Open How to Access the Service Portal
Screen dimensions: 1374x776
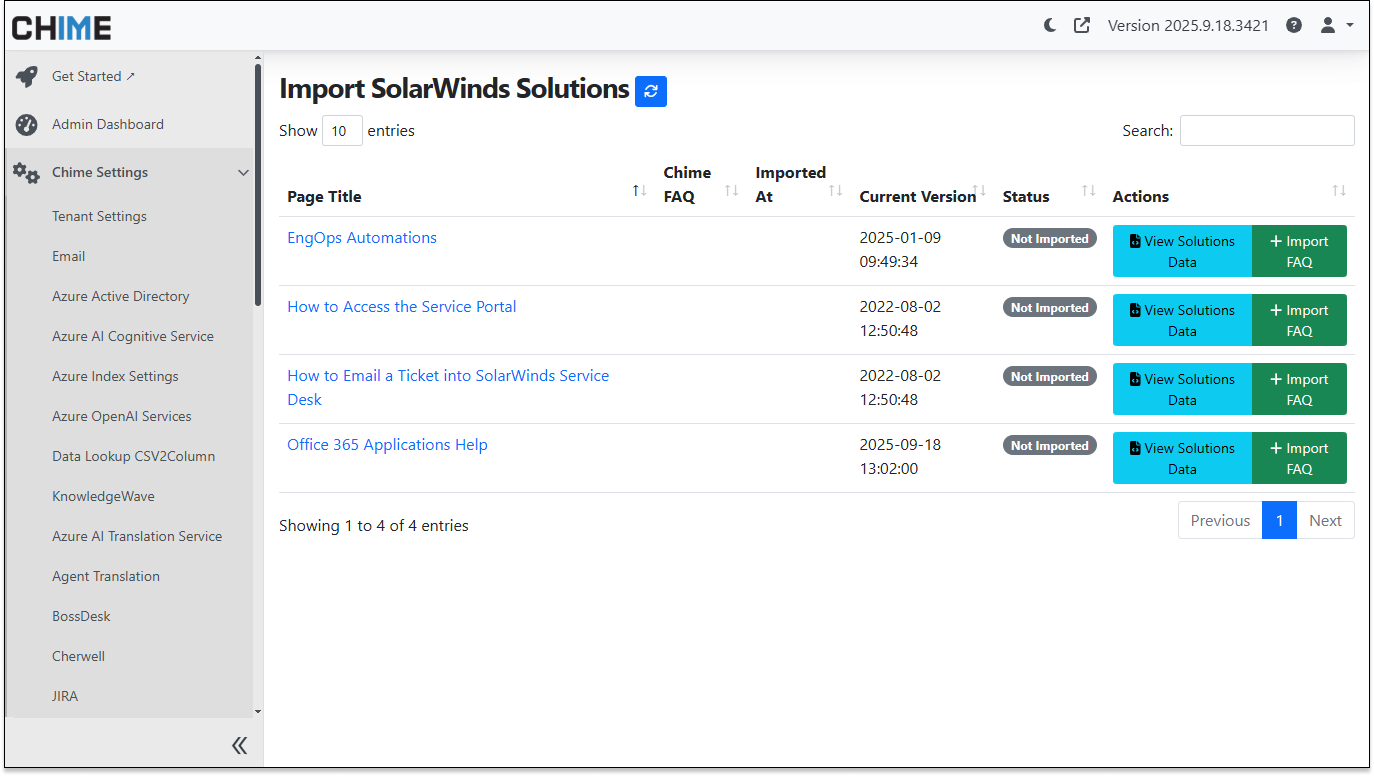point(402,307)
